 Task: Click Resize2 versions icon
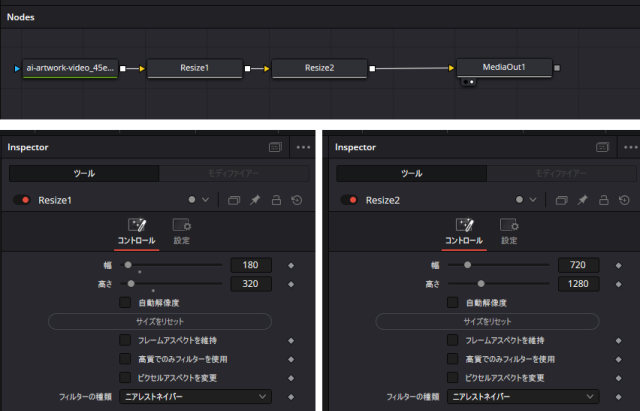[x=562, y=200]
